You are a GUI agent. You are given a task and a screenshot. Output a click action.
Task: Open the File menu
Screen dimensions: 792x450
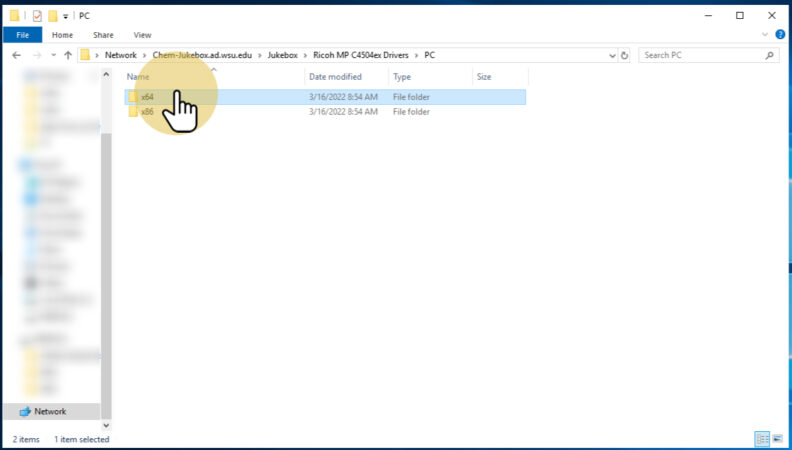point(21,34)
